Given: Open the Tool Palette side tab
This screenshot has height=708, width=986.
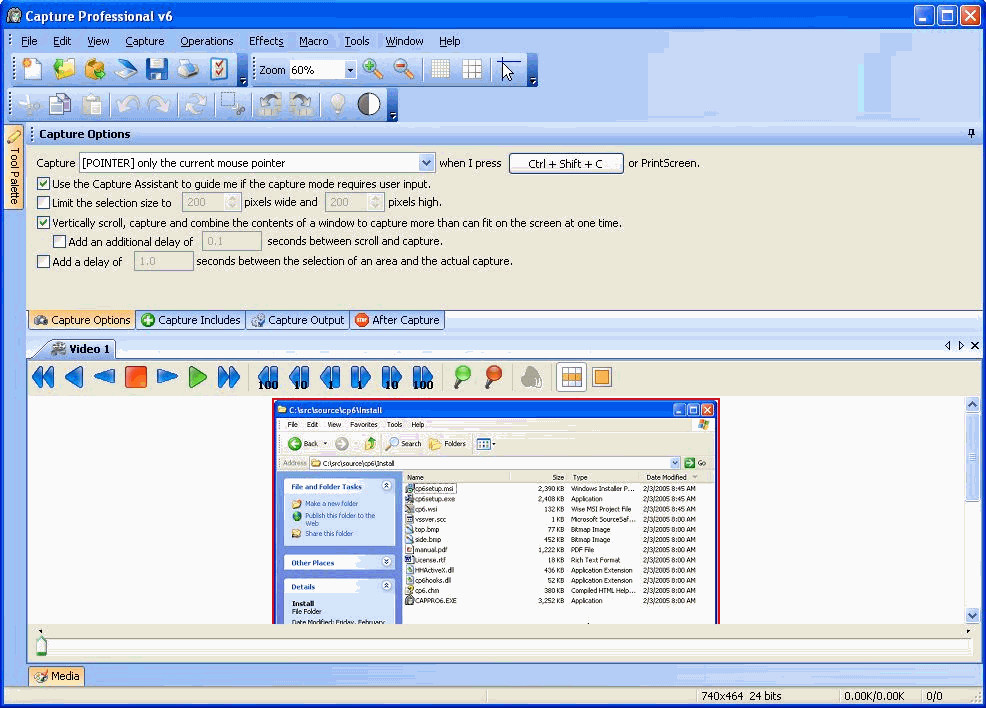Looking at the screenshot, I should [x=14, y=167].
